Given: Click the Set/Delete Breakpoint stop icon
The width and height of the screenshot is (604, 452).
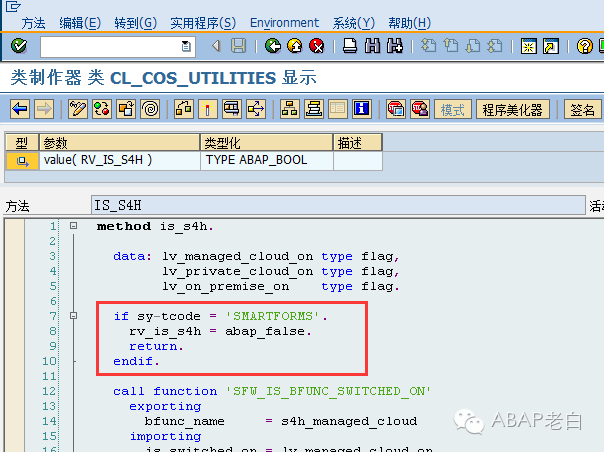Looking at the screenshot, I should click(x=396, y=109).
